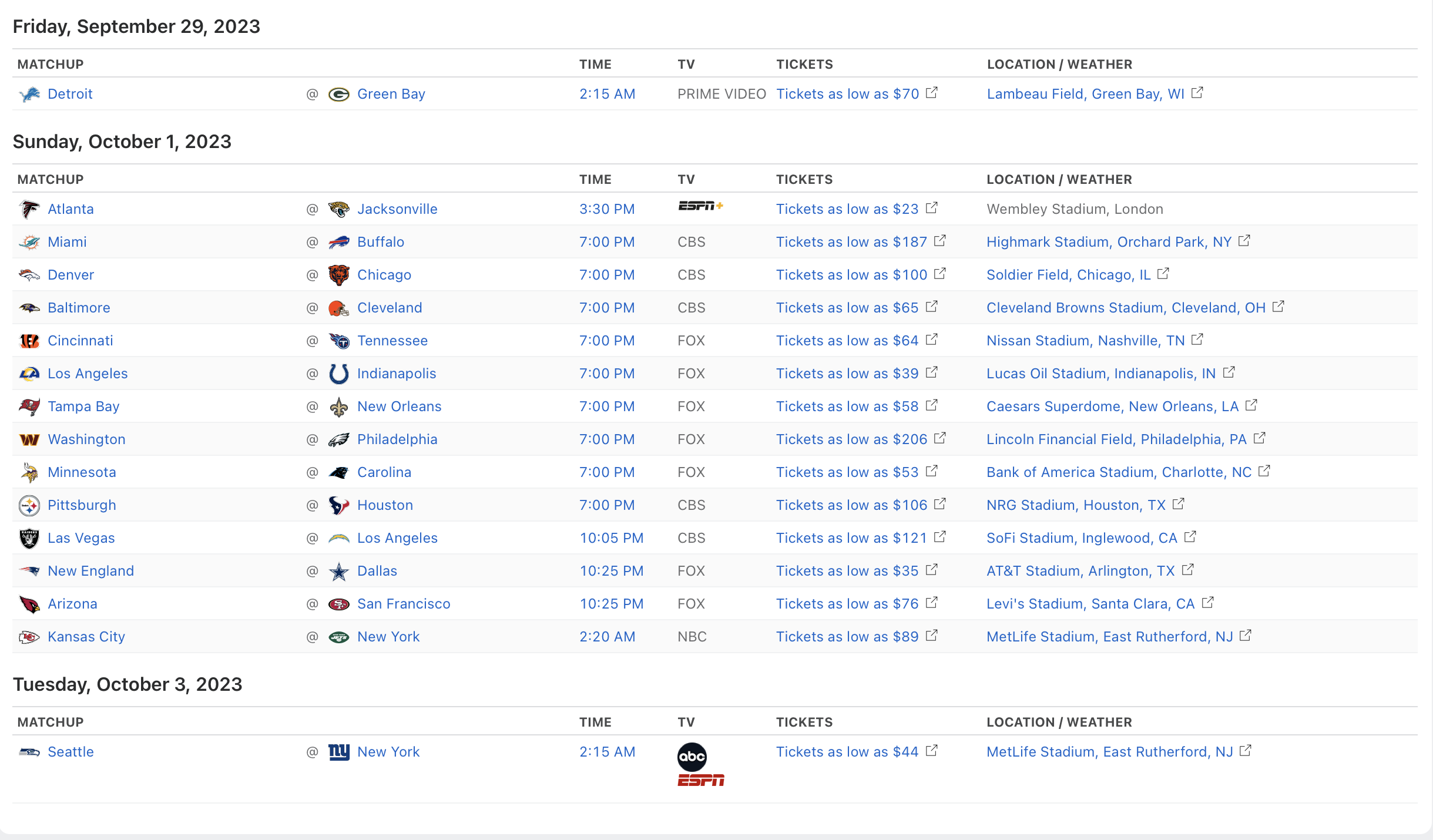This screenshot has width=1433, height=840.
Task: Click the Seattle team name link
Action: [x=71, y=752]
